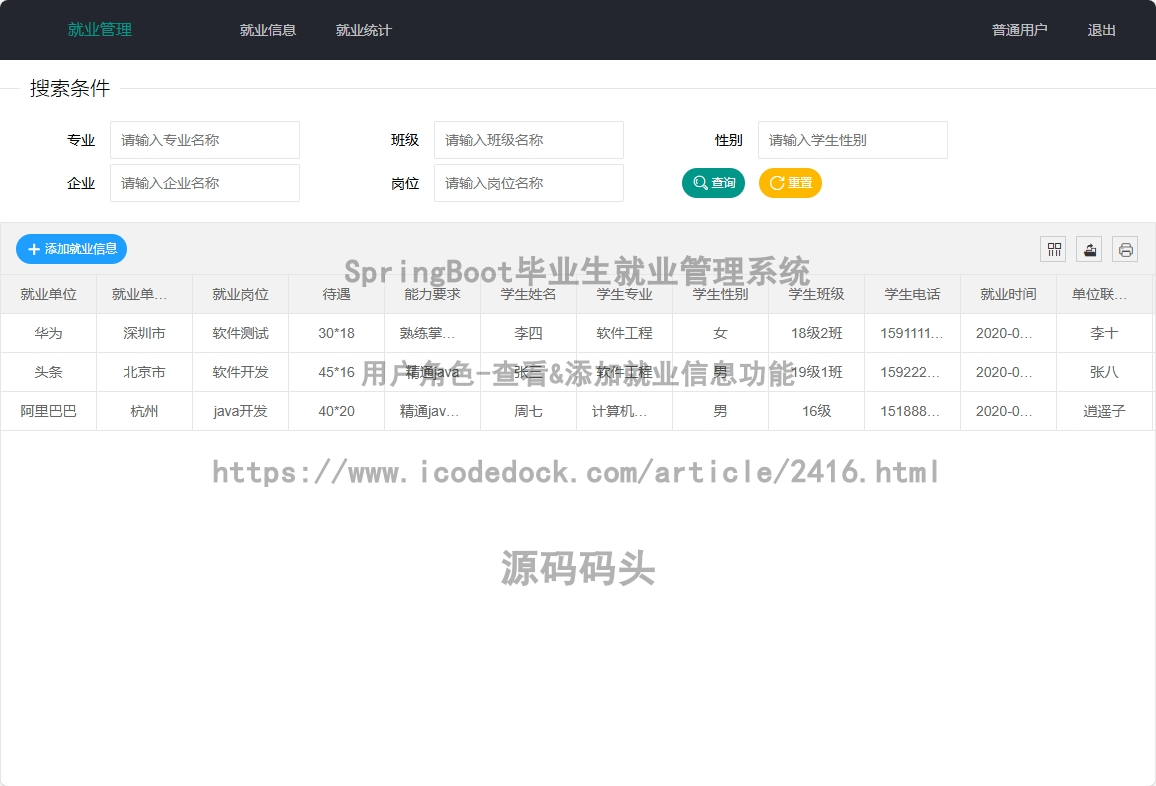
Task: Select the 张八 contact cell
Action: (1104, 372)
